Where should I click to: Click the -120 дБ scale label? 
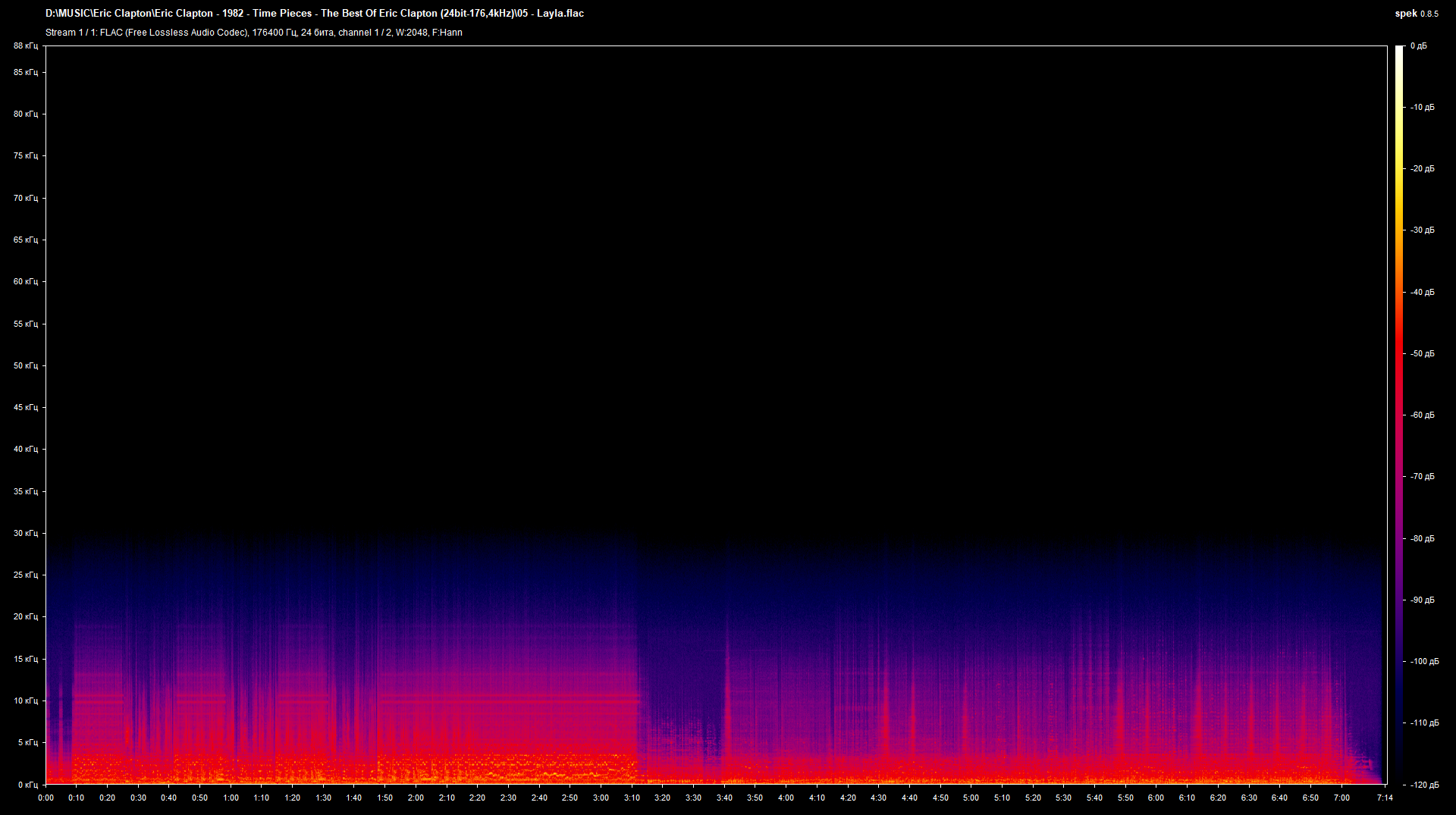(1425, 785)
